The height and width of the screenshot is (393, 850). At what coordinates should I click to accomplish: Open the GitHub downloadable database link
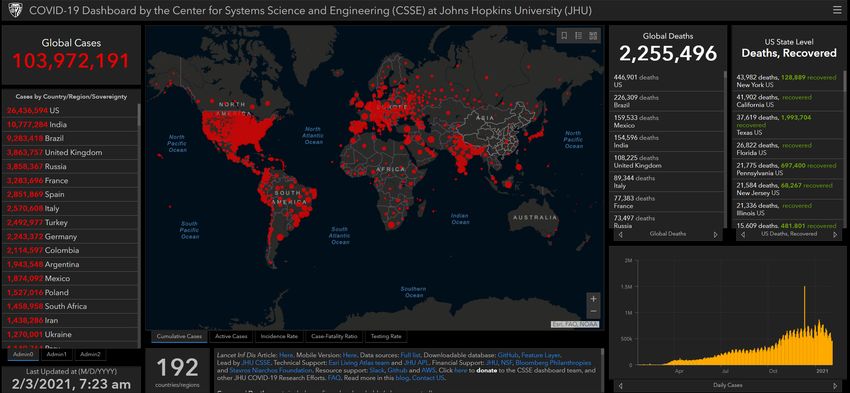[x=507, y=355]
